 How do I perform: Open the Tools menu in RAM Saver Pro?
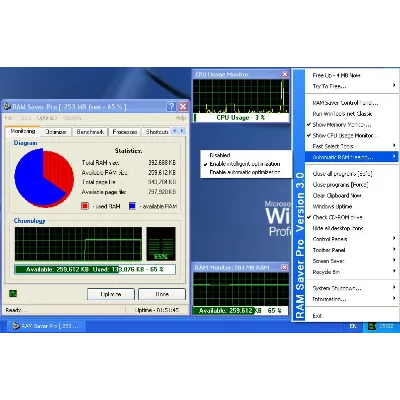(25, 118)
